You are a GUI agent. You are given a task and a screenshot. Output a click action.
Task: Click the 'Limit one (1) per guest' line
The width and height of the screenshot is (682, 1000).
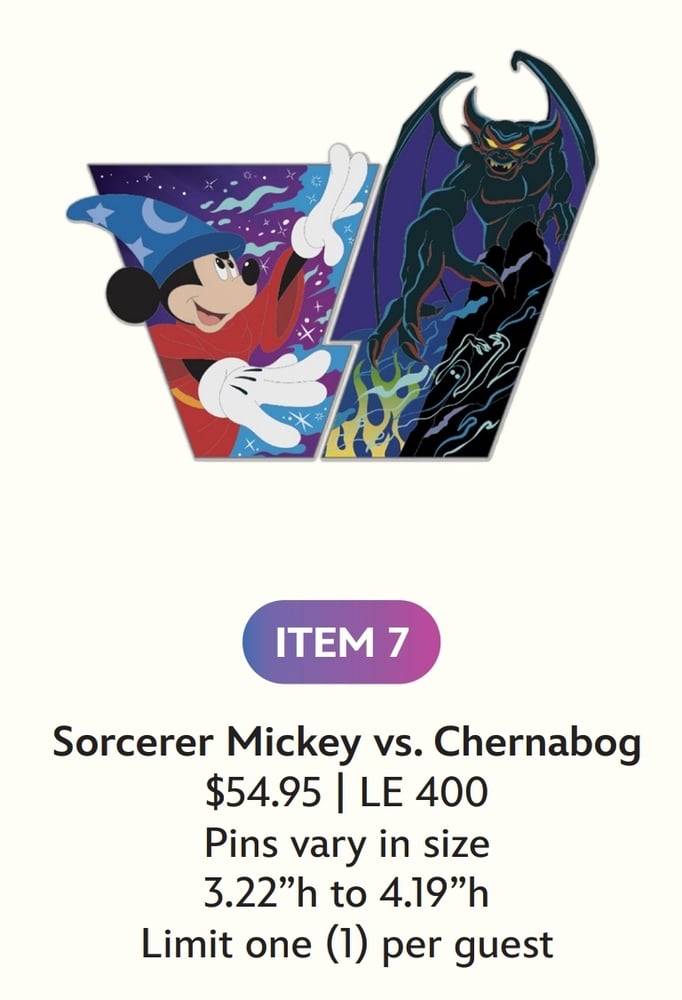346,944
